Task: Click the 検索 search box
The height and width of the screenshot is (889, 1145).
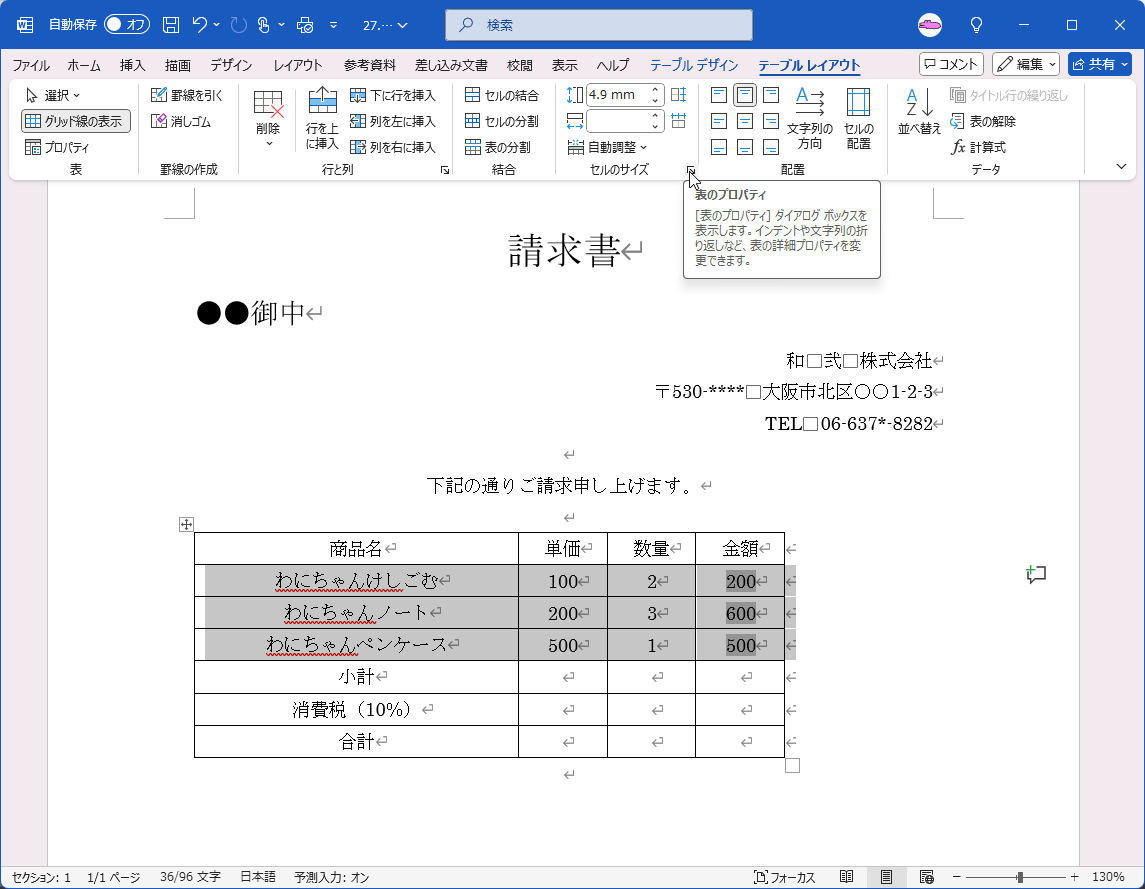Action: pos(599,25)
